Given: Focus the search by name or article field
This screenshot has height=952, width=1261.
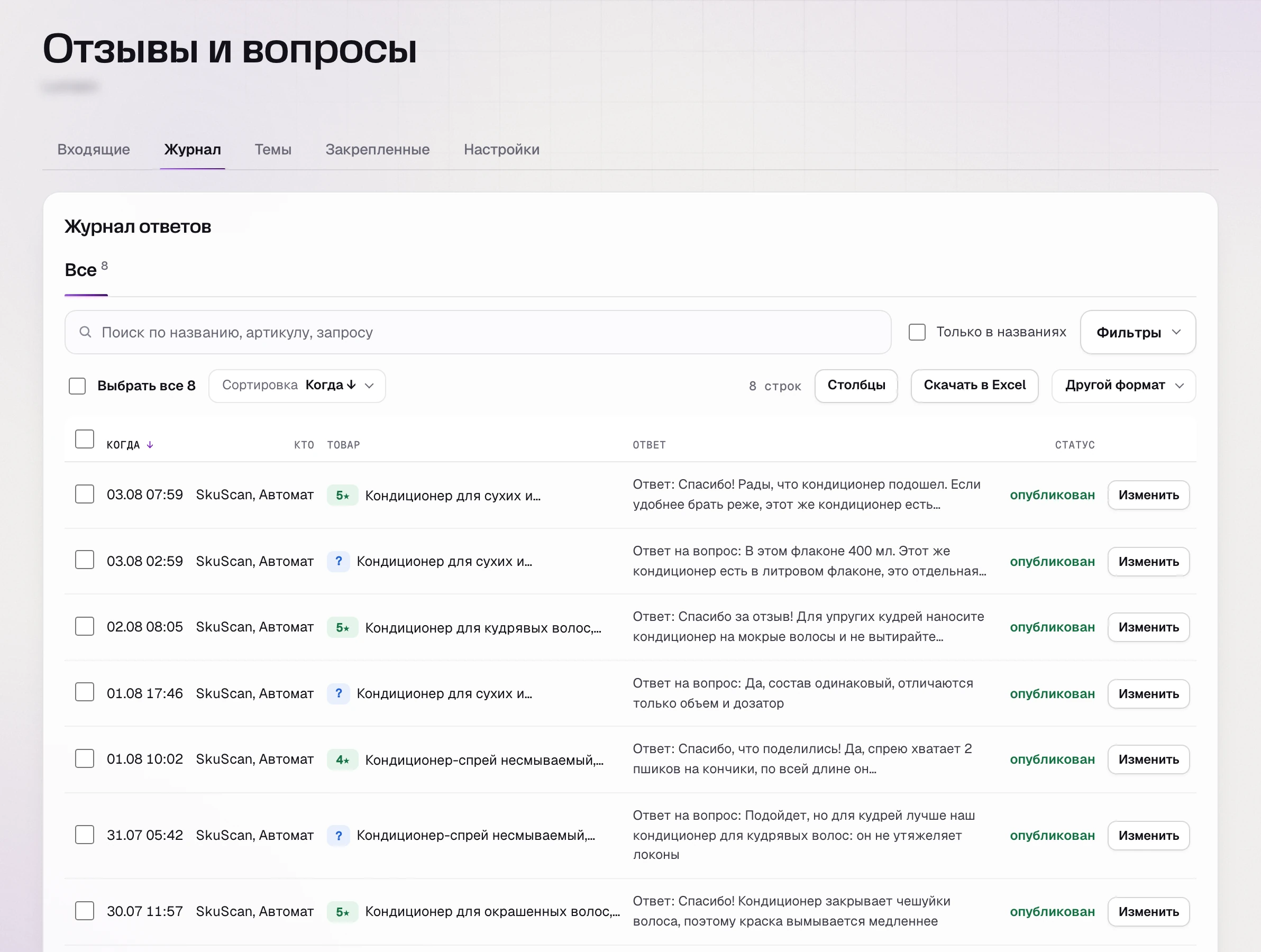Looking at the screenshot, I should click(478, 332).
